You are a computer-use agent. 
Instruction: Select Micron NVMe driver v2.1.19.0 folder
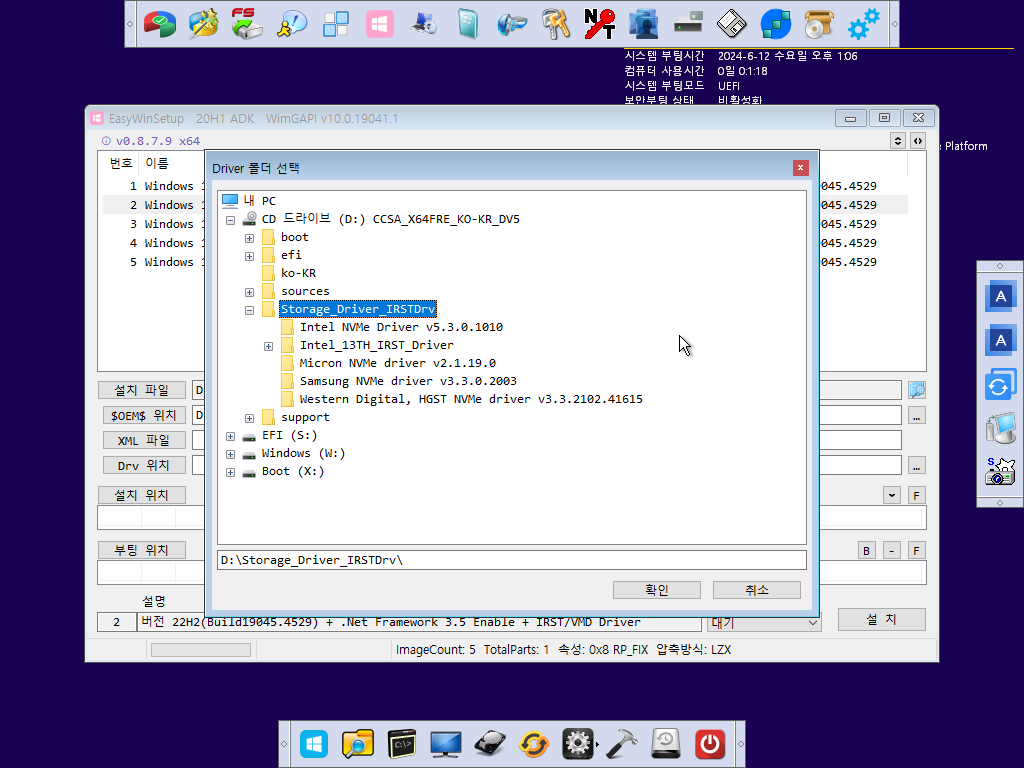(x=397, y=363)
